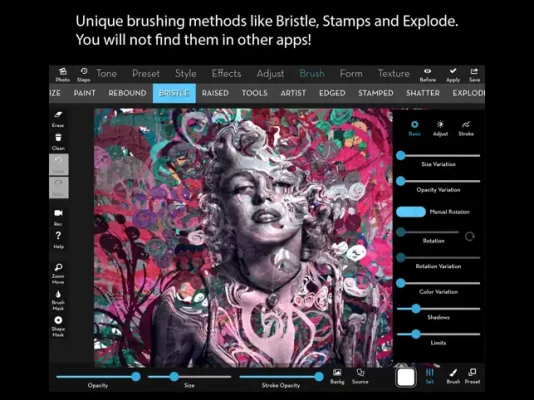Click the Apply checkmark button
The width and height of the screenshot is (534, 400).
click(453, 75)
